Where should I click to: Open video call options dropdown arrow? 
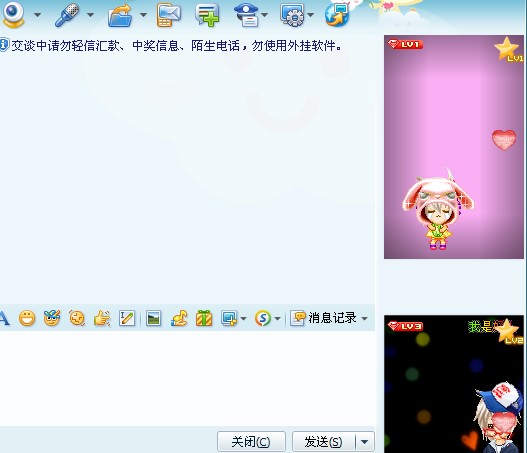coord(37,15)
